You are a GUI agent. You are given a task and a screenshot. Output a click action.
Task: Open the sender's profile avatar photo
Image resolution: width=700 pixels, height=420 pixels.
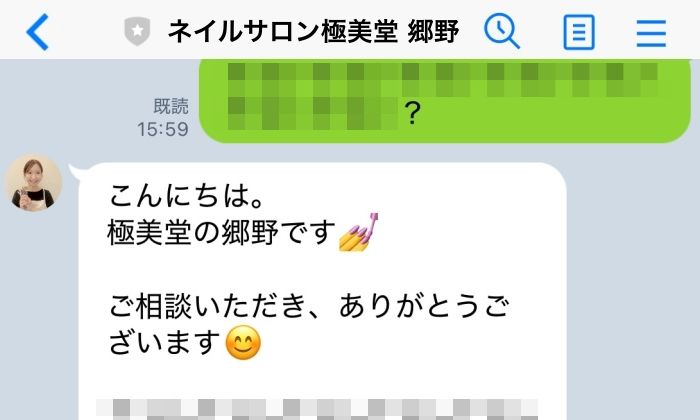coord(33,183)
